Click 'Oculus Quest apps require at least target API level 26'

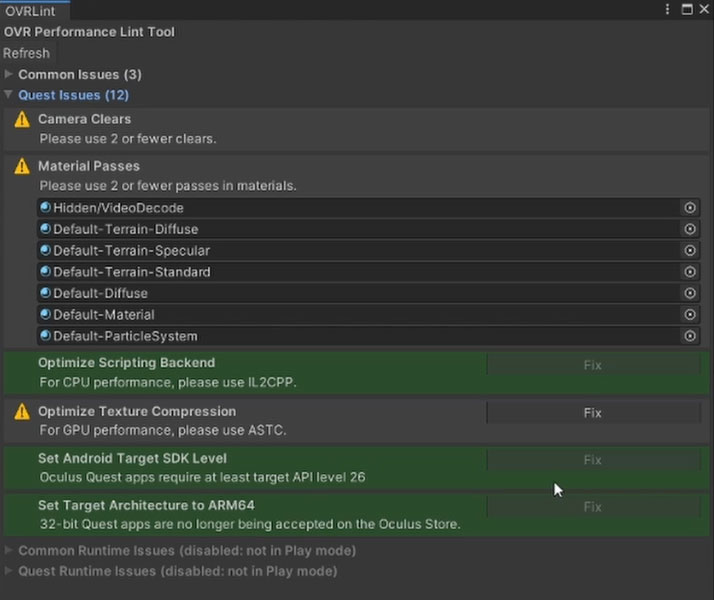(x=202, y=477)
